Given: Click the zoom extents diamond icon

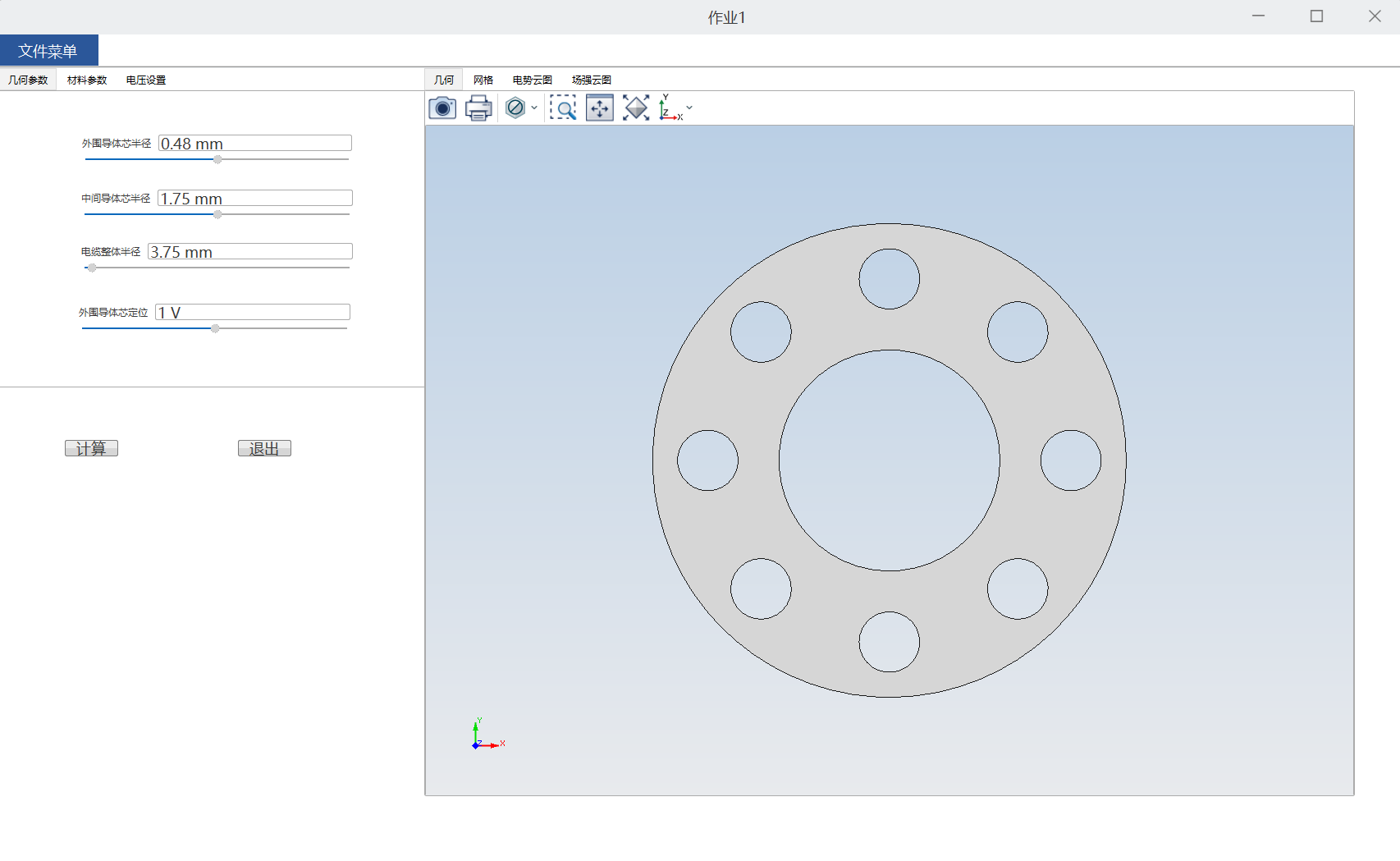Looking at the screenshot, I should 636,108.
